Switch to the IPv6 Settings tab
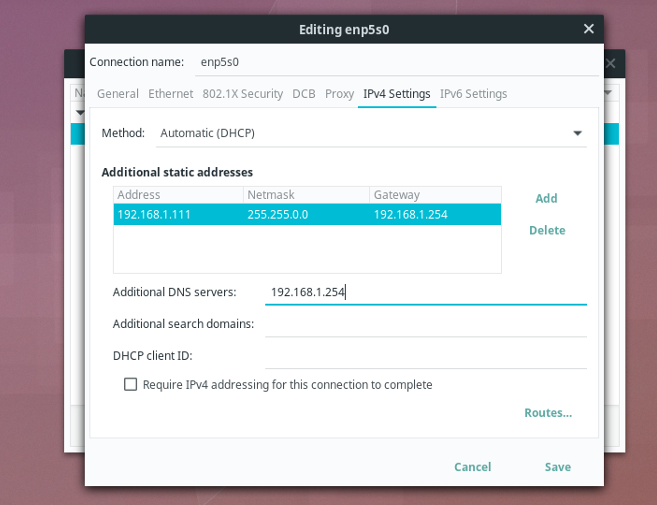 [473, 93]
